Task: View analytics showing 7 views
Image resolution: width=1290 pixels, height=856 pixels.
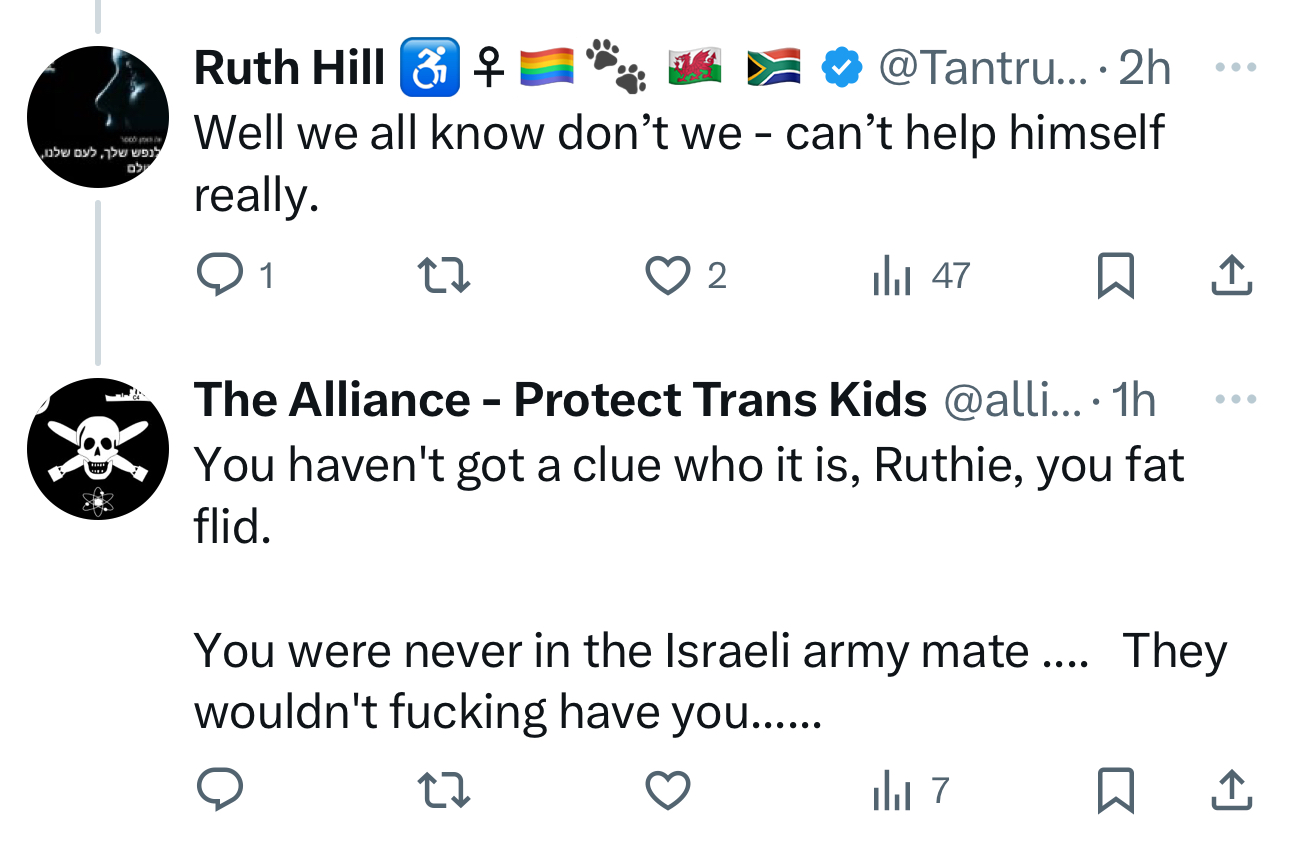Action: click(x=909, y=791)
